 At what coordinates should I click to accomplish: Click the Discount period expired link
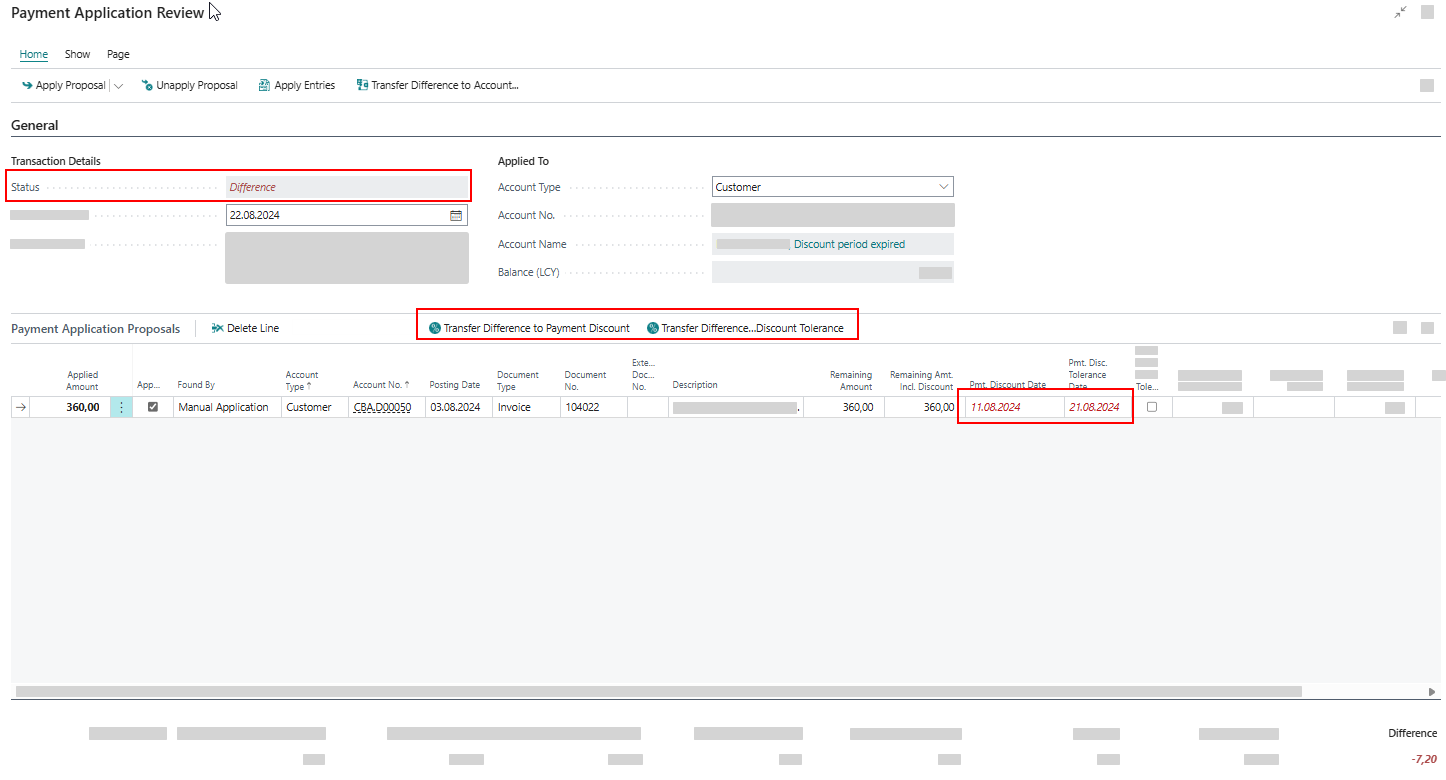click(x=849, y=244)
